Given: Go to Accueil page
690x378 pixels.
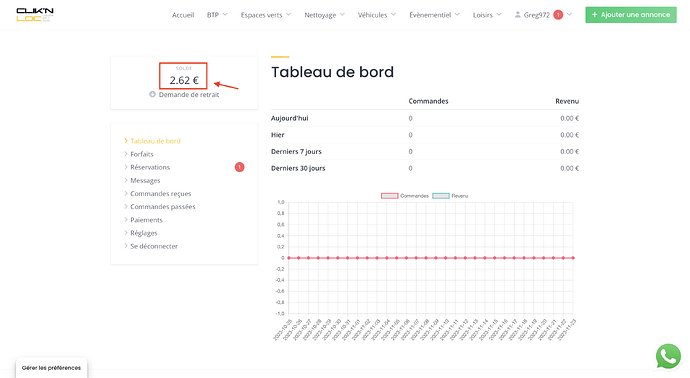Looking at the screenshot, I should click(183, 15).
